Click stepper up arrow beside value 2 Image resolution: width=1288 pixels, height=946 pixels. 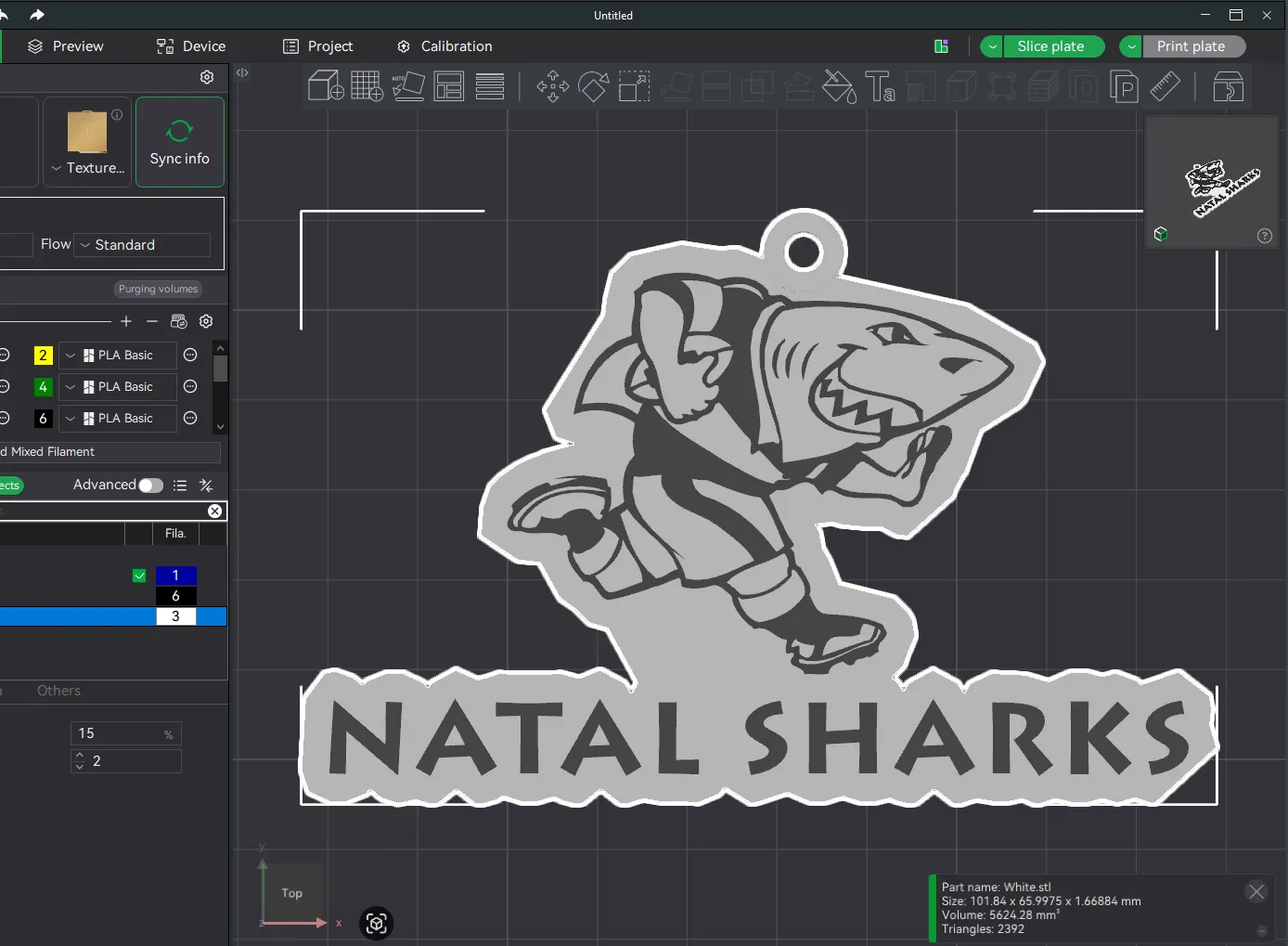(x=80, y=756)
